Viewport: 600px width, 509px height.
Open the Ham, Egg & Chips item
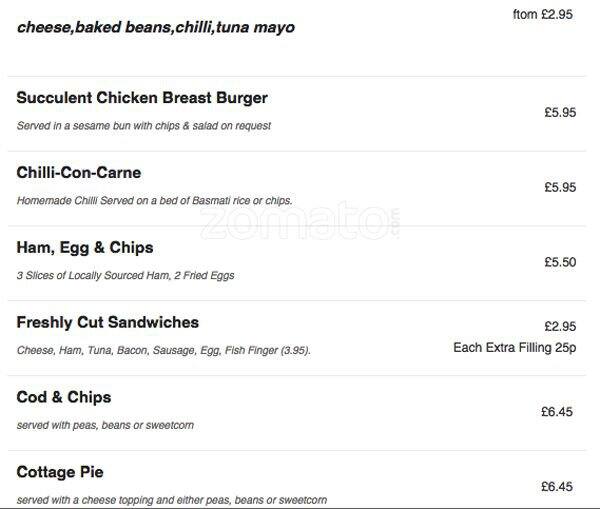[85, 247]
